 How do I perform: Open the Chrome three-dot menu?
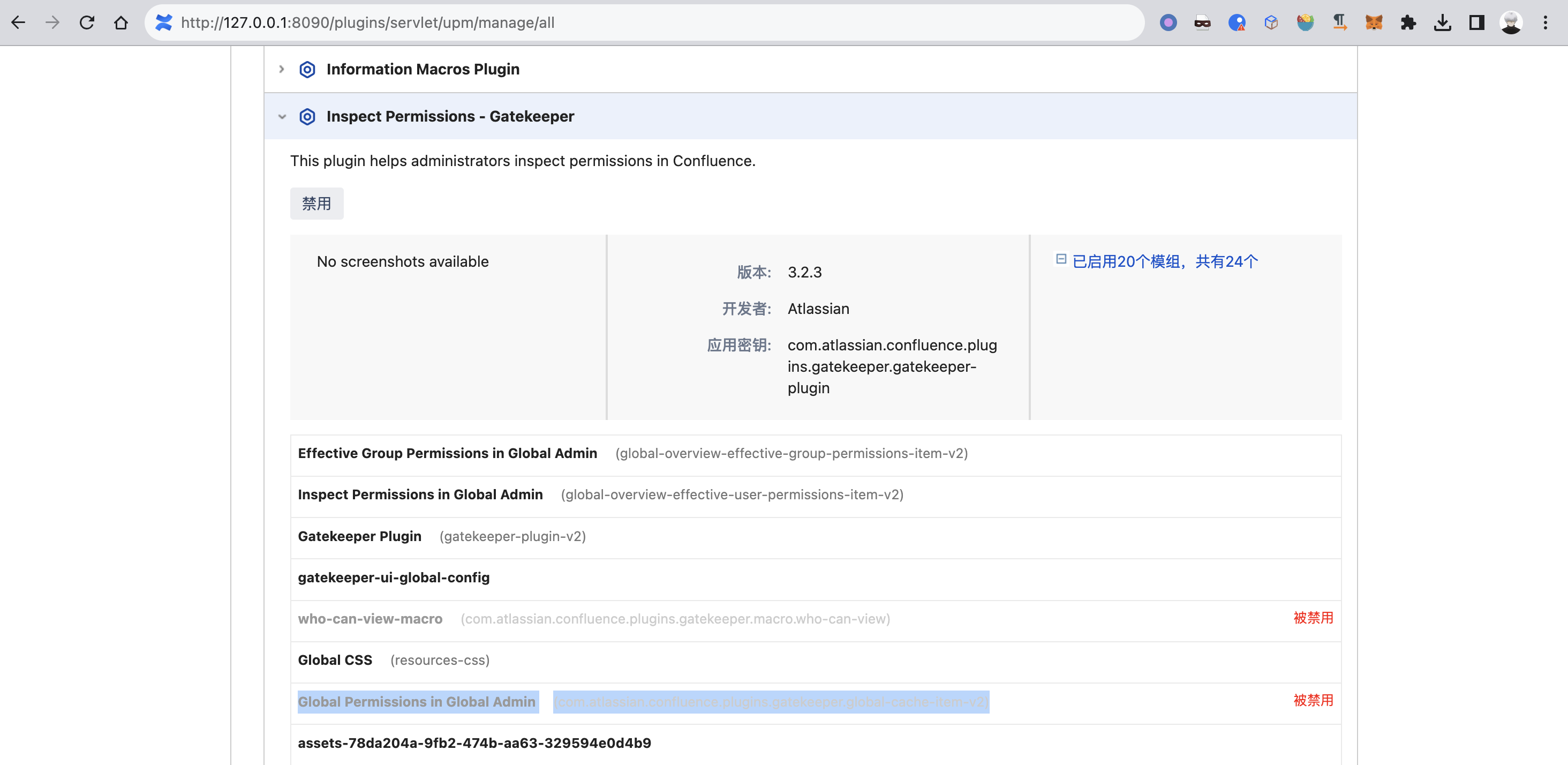coord(1546,23)
